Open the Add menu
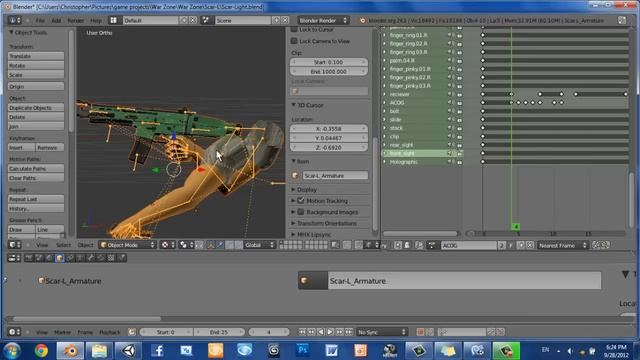Screen dimensions: 640x360 coord(56,20)
